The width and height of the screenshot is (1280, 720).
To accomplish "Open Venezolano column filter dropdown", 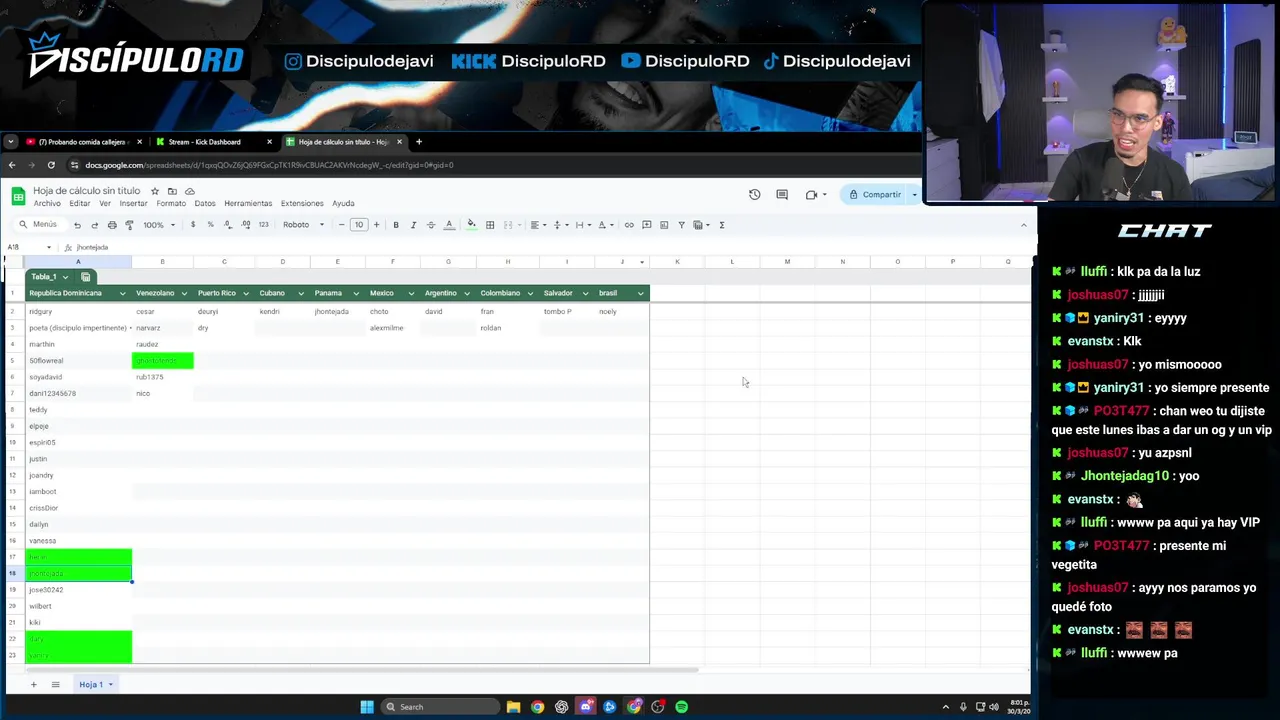I will [x=183, y=293].
